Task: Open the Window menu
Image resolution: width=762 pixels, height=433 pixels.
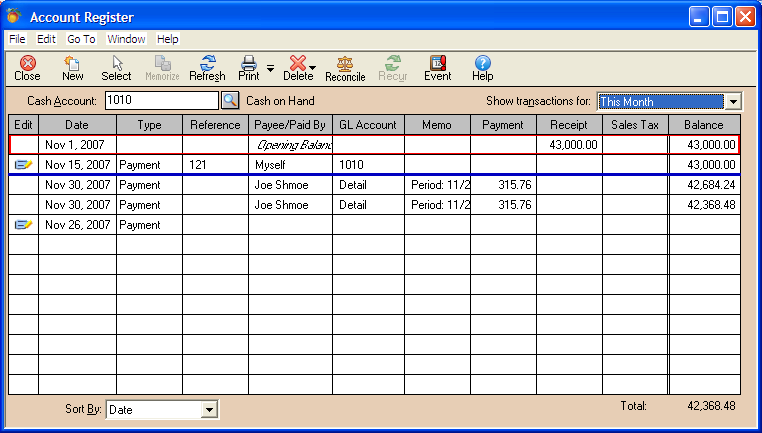Action: point(126,39)
